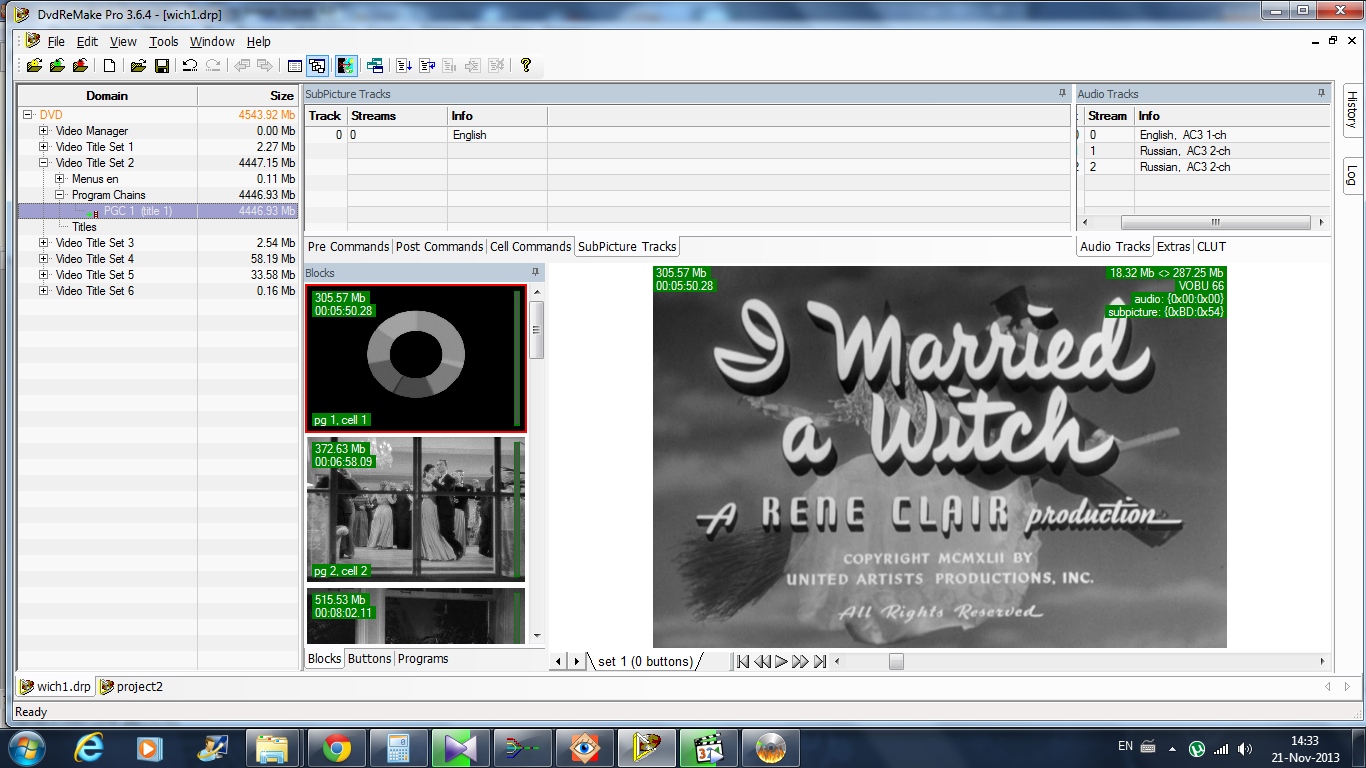Switch to the Programs tab
Viewport: 1366px width, 768px height.
pos(423,658)
